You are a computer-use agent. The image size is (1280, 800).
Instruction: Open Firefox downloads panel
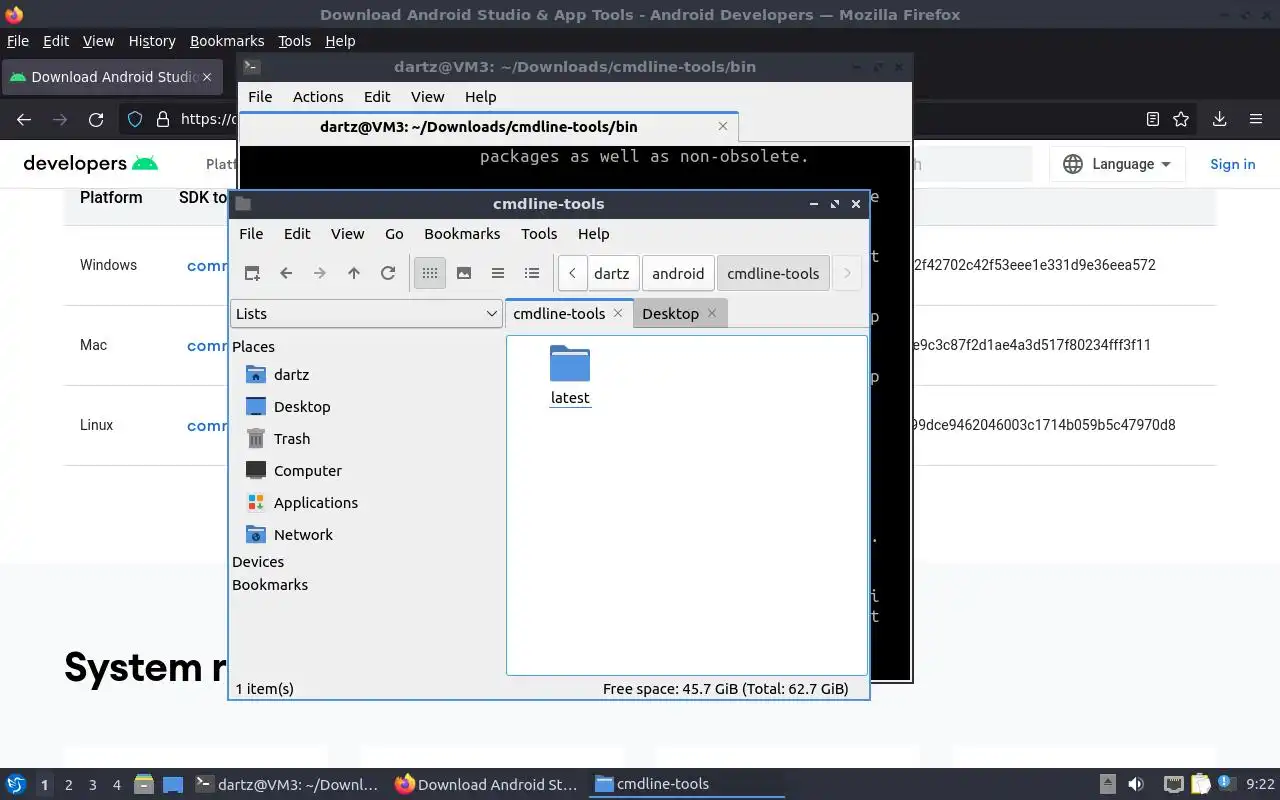1219,119
